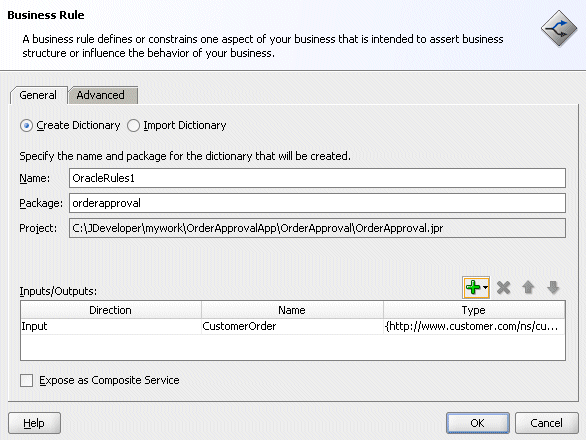
Task: Open the dropdown arrow next to the green plus
Action: (x=485, y=287)
